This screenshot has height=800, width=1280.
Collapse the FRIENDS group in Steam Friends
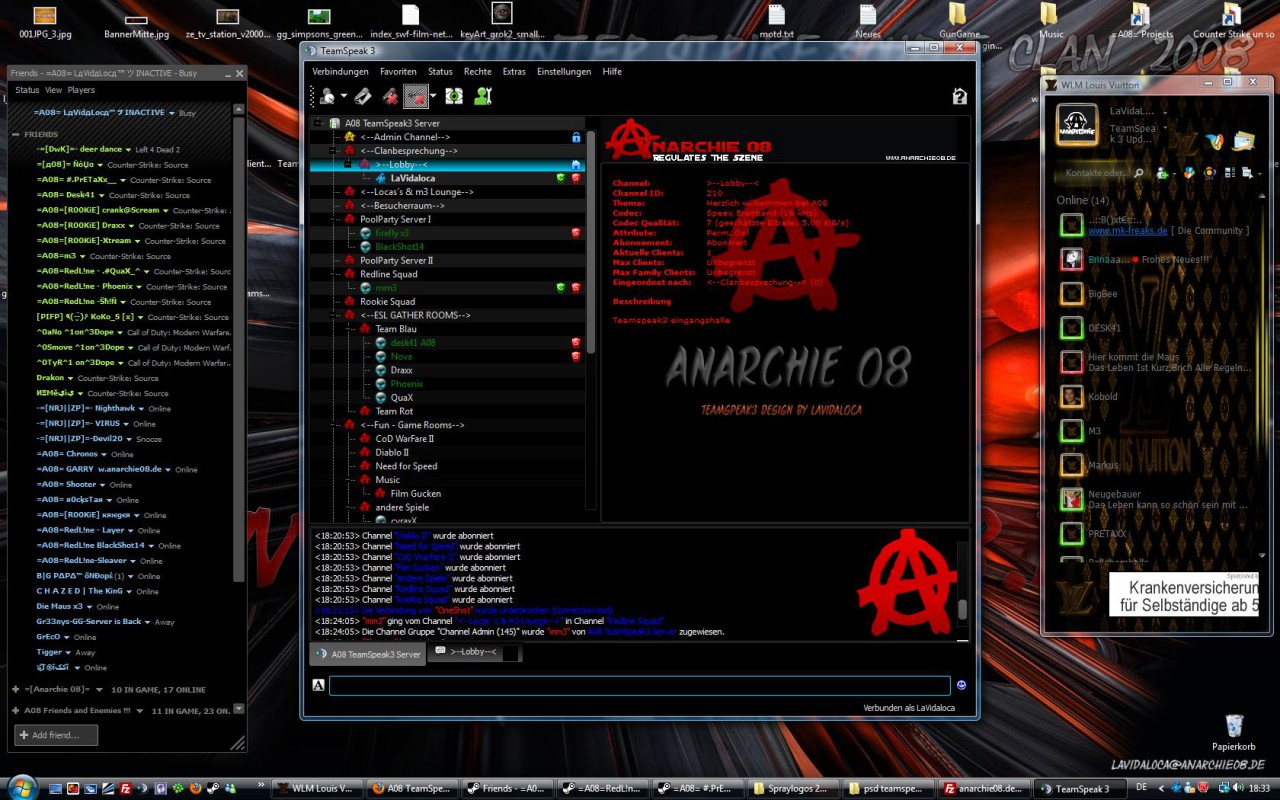(16, 134)
